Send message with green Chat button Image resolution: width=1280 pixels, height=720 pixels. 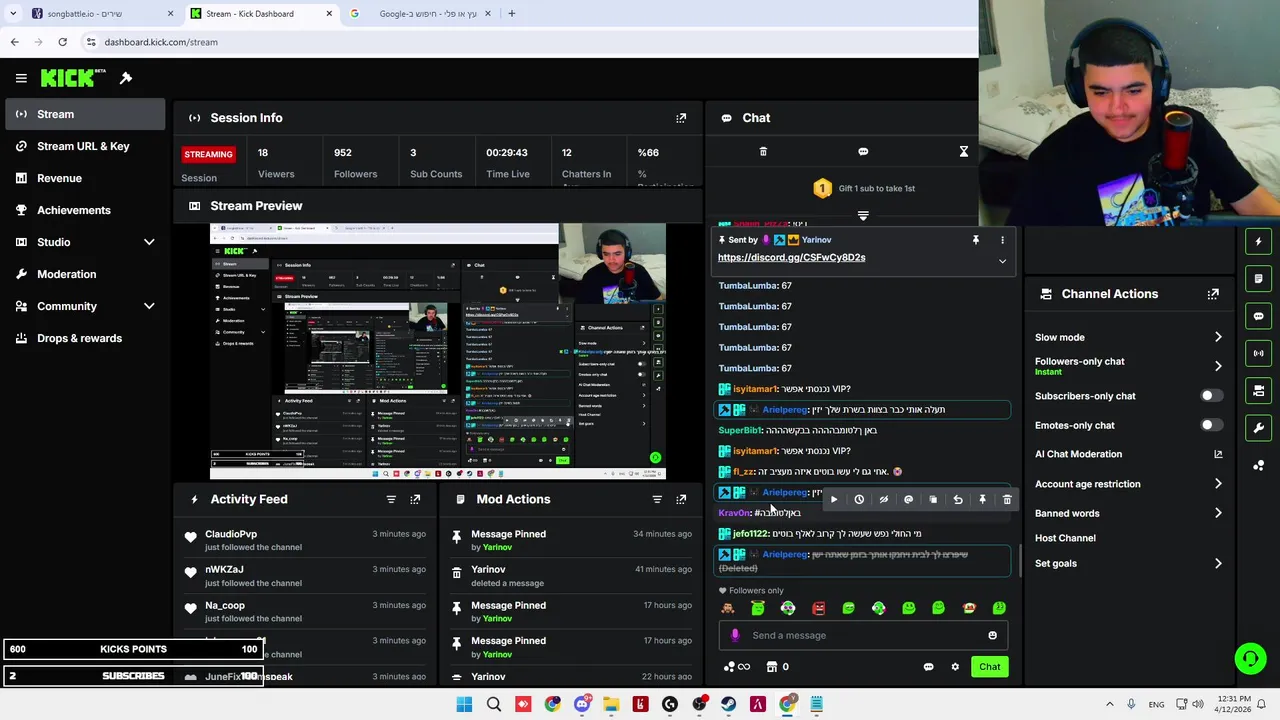tap(989, 667)
